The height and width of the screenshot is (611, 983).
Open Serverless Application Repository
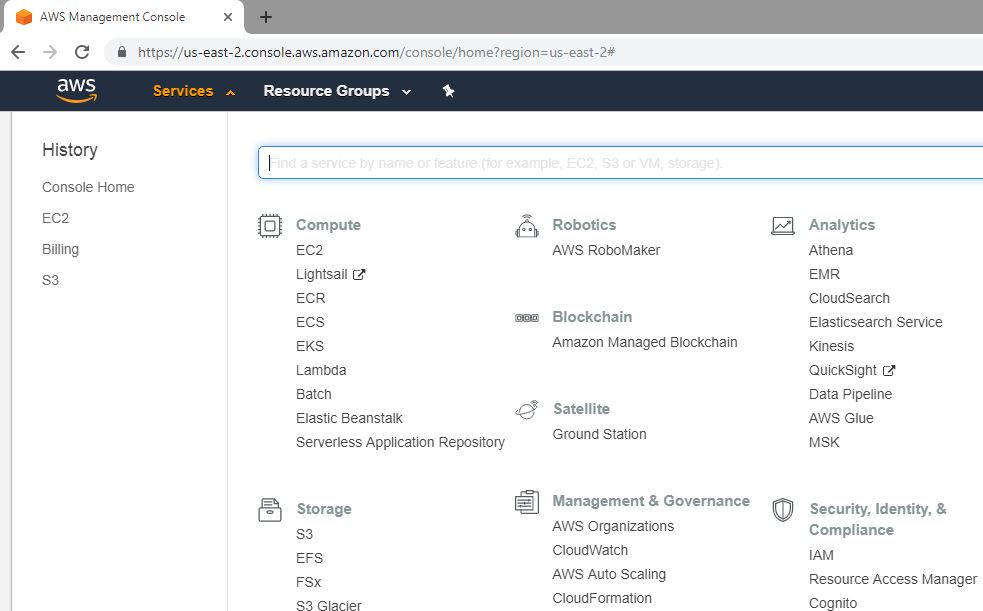point(400,442)
